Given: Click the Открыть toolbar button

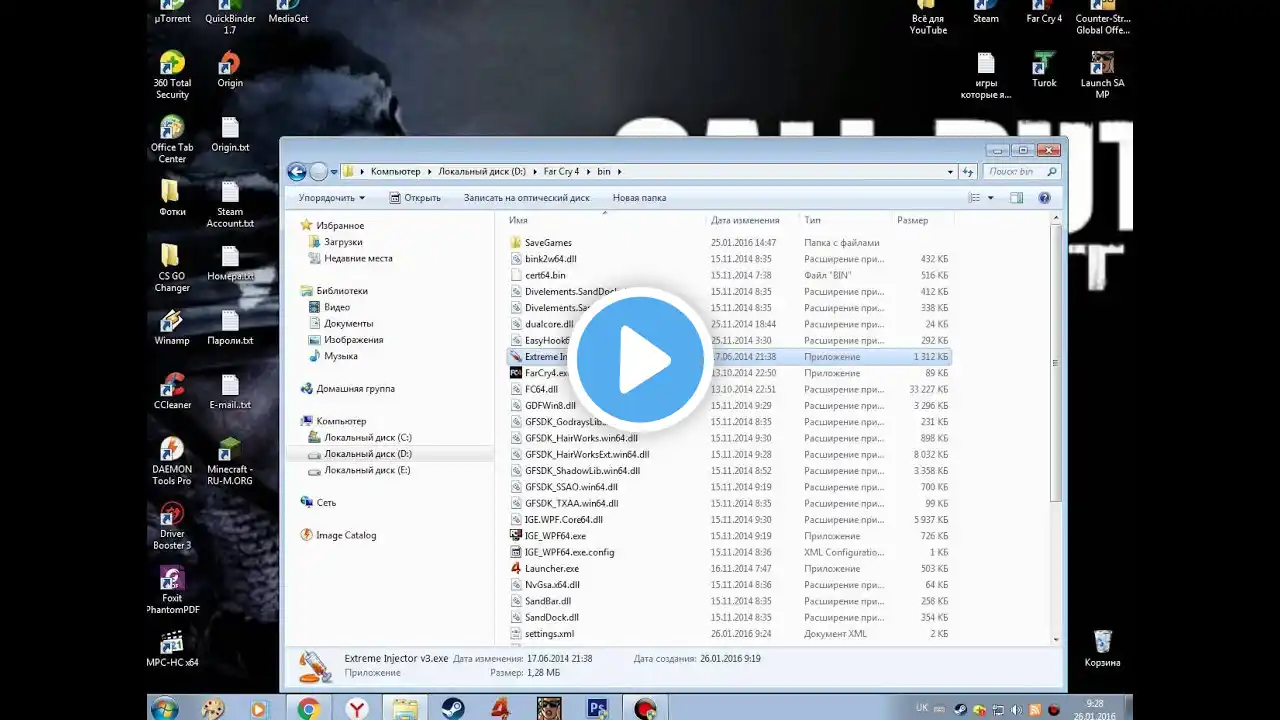Looking at the screenshot, I should click(x=415, y=198).
